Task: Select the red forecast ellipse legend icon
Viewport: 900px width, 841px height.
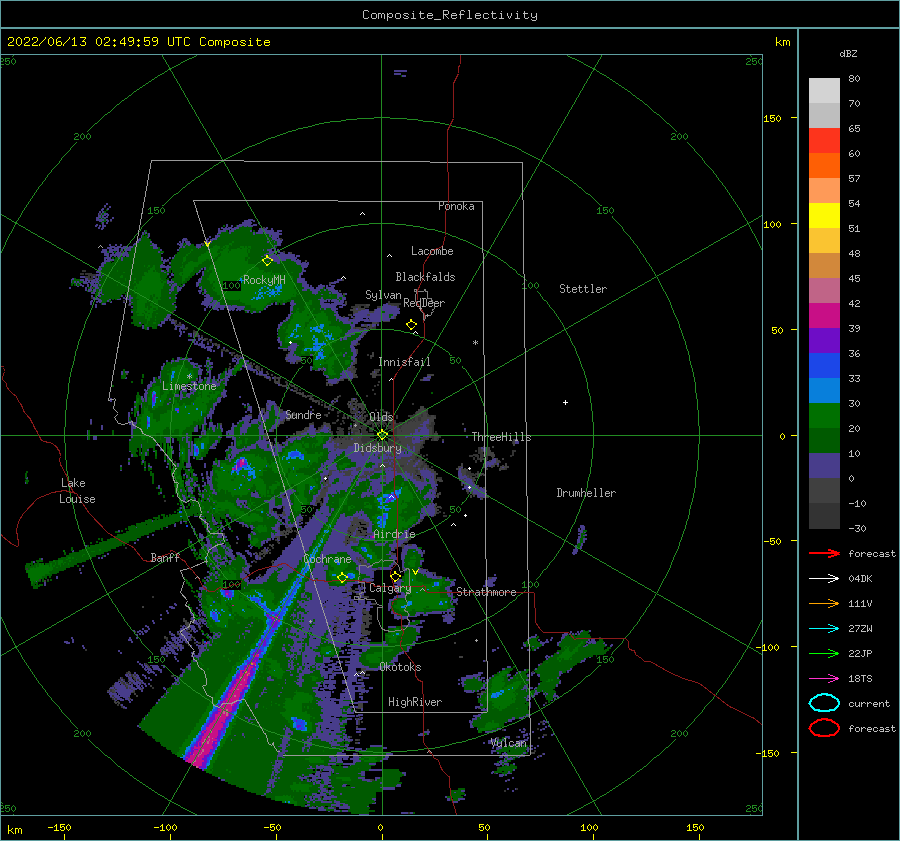Action: pyautogui.click(x=824, y=728)
